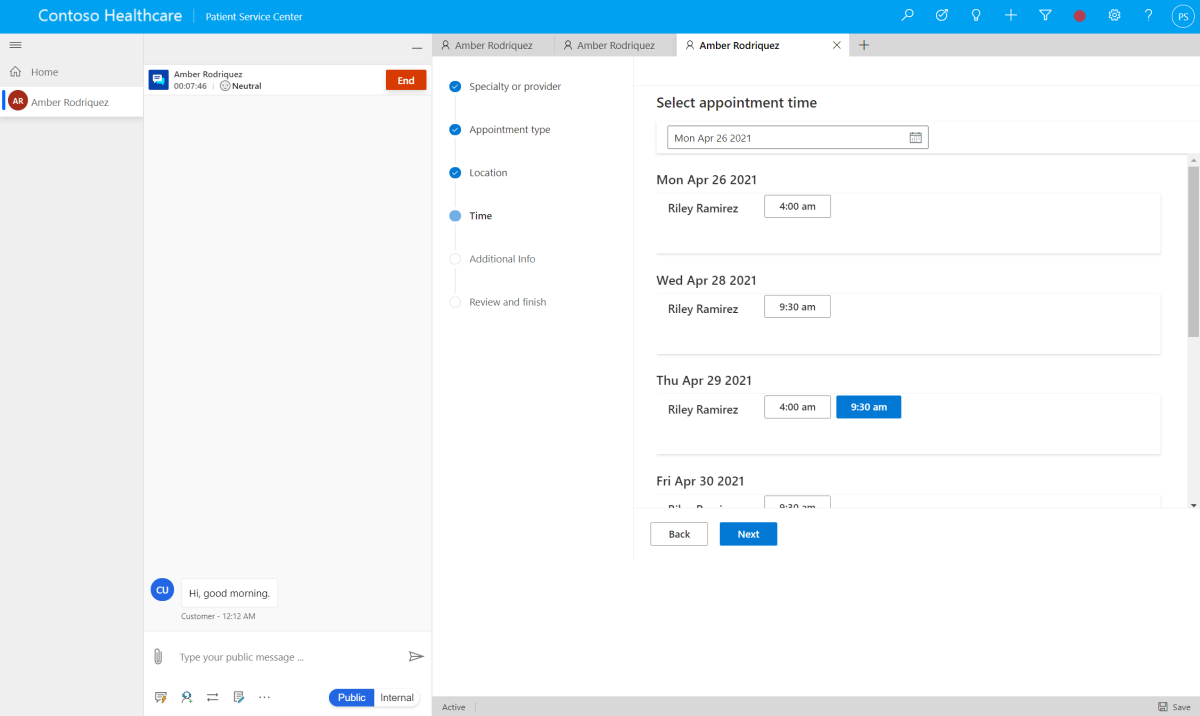Open the settings gear
This screenshot has height=716, width=1200.
[1114, 16]
